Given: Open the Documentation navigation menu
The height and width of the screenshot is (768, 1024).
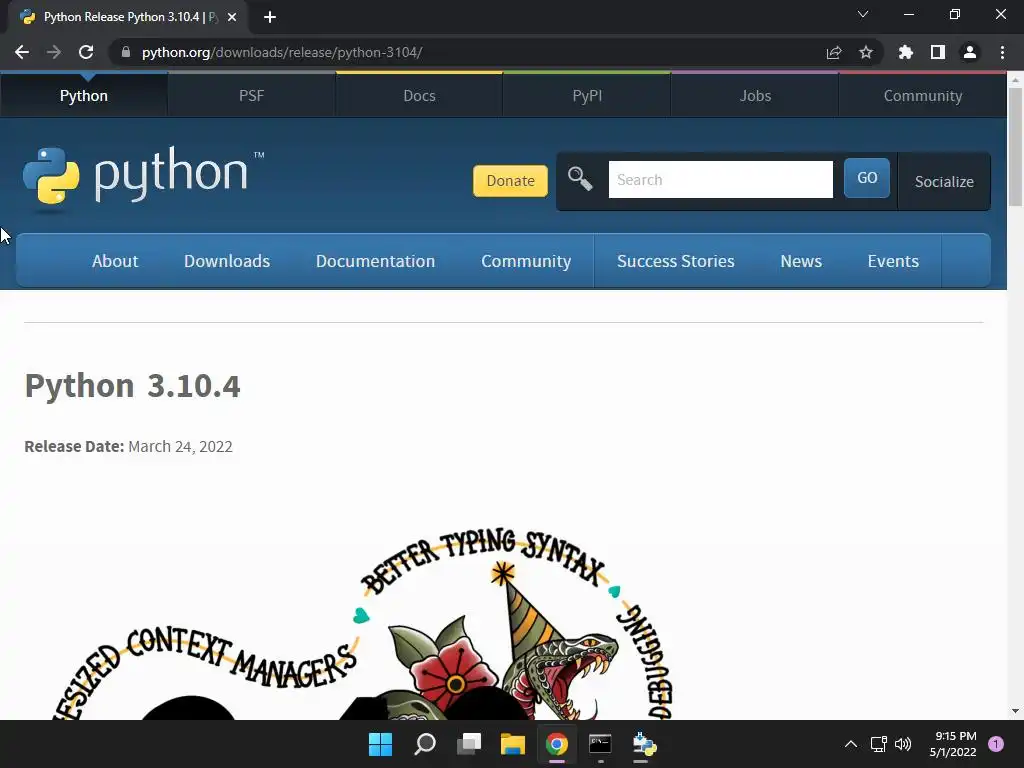Looking at the screenshot, I should click(376, 261).
